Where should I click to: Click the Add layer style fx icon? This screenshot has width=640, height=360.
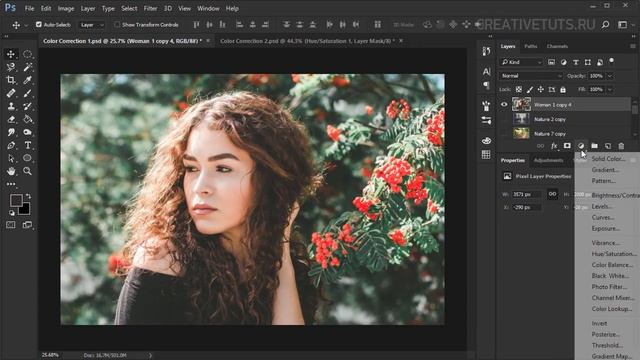point(554,146)
